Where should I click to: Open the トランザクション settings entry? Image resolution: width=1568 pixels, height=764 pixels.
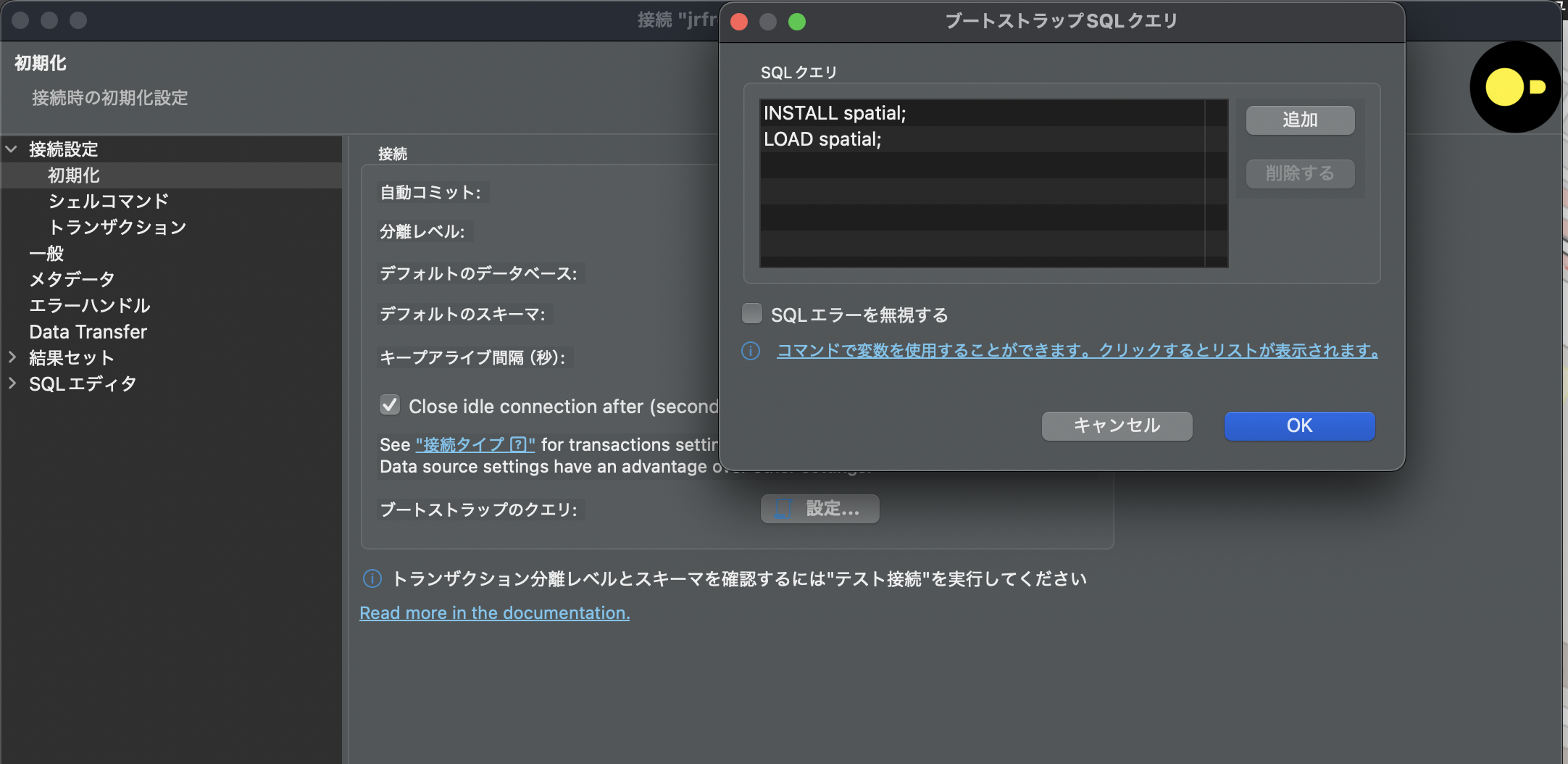(117, 227)
